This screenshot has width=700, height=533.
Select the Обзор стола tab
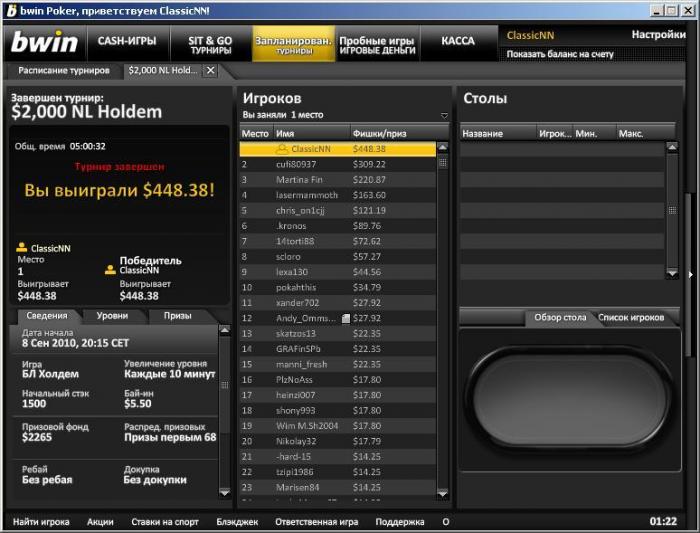560,317
